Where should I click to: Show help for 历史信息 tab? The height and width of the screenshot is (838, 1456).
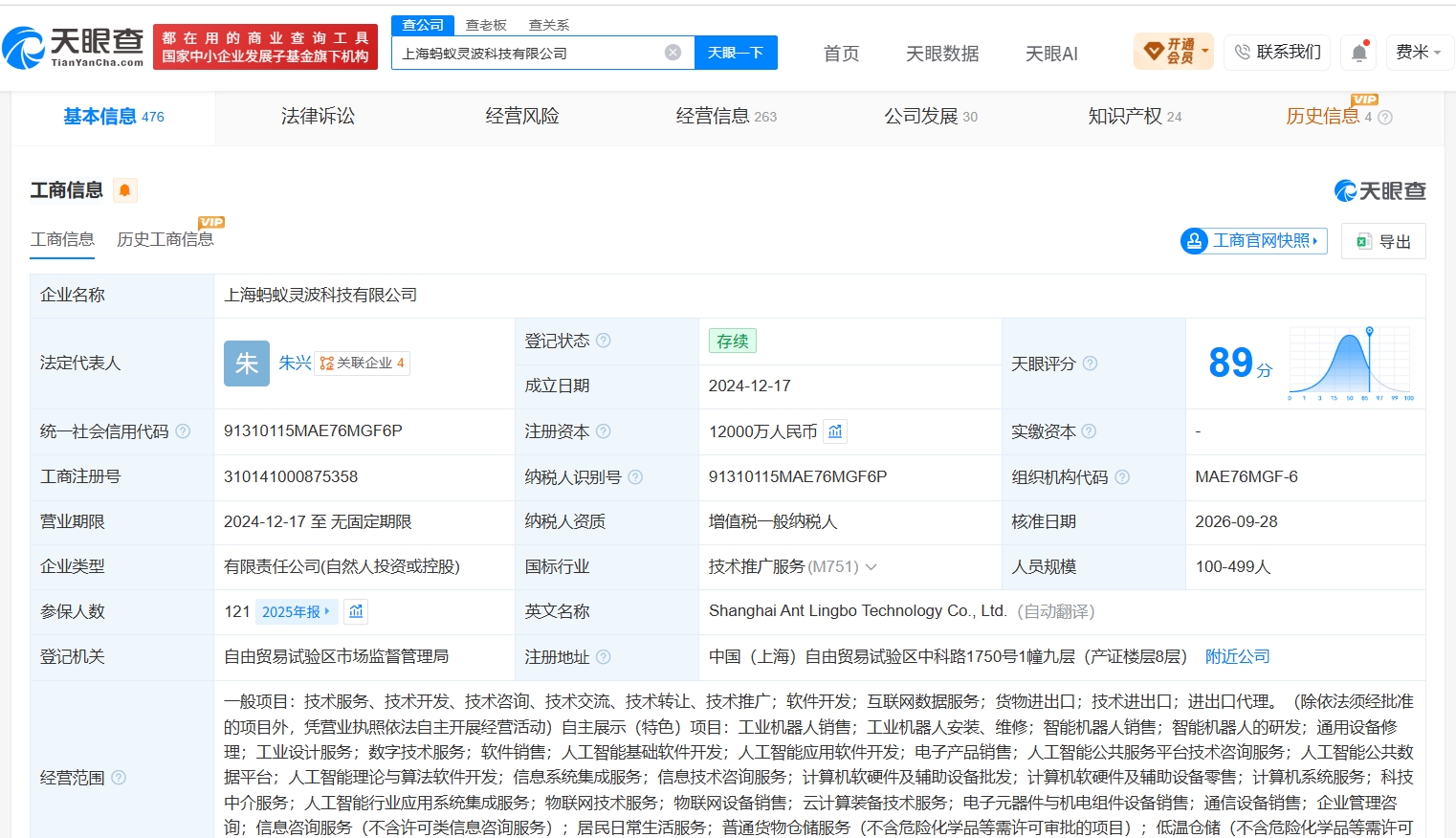[x=1385, y=118]
